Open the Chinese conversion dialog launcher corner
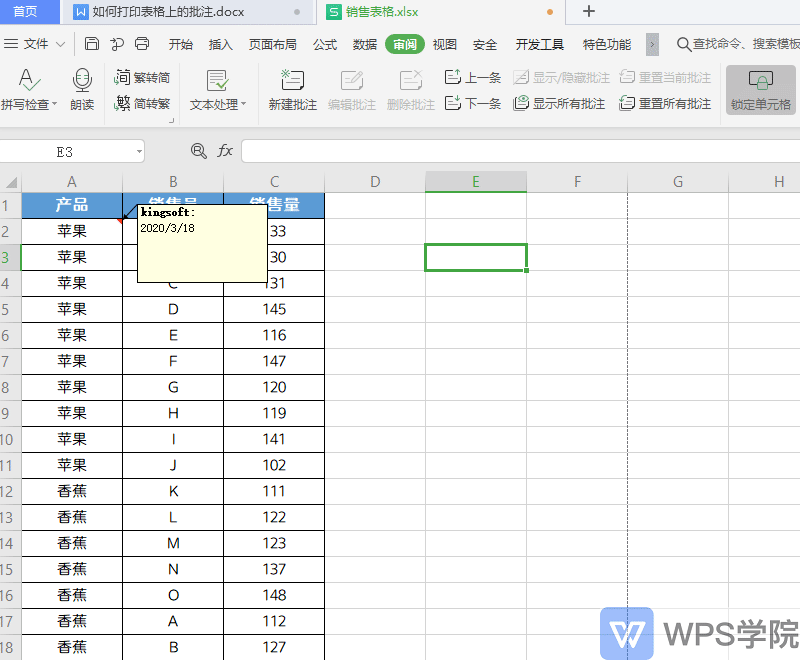800x660 pixels. click(171, 121)
